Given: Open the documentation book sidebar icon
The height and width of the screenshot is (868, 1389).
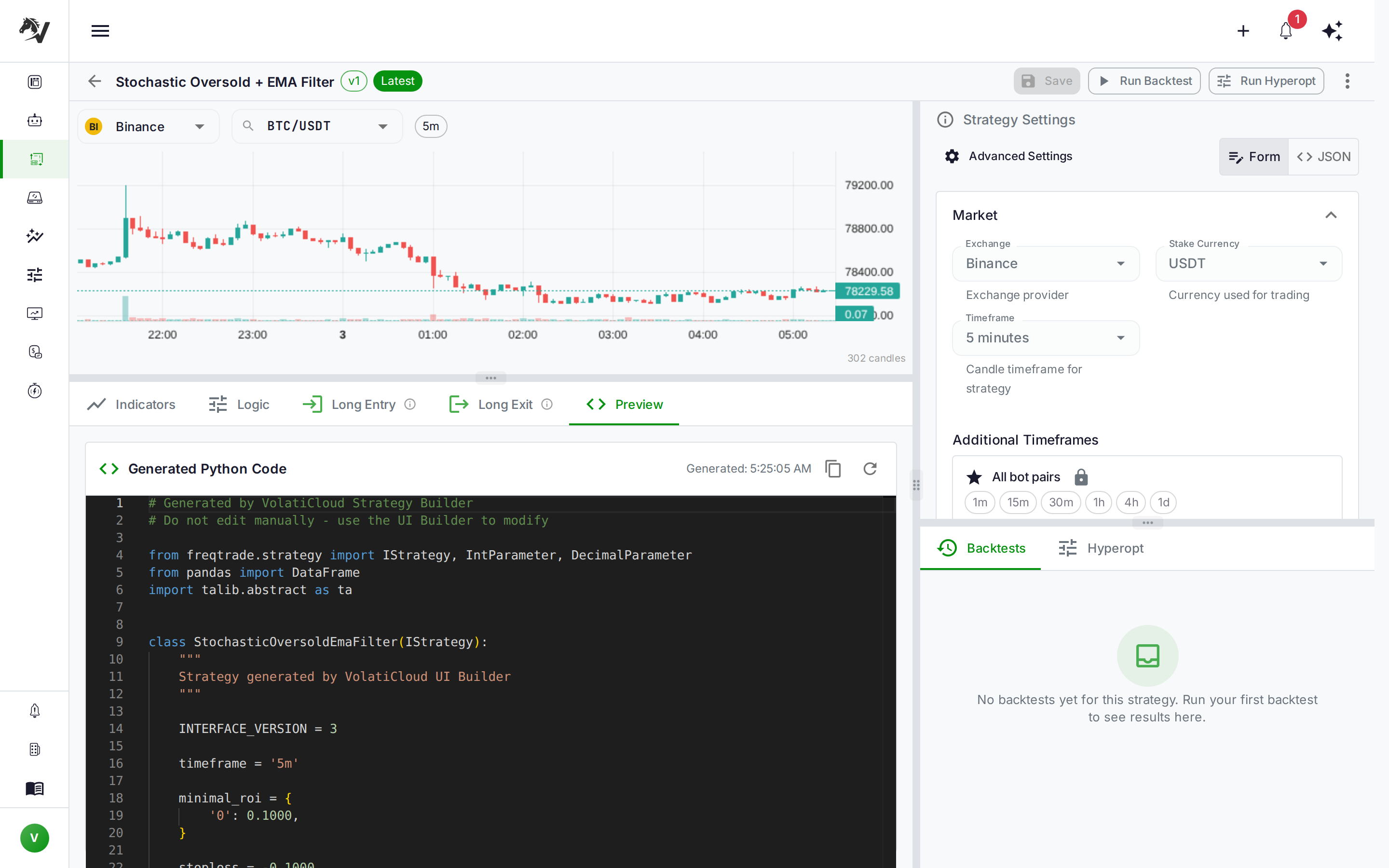Looking at the screenshot, I should click(34, 788).
